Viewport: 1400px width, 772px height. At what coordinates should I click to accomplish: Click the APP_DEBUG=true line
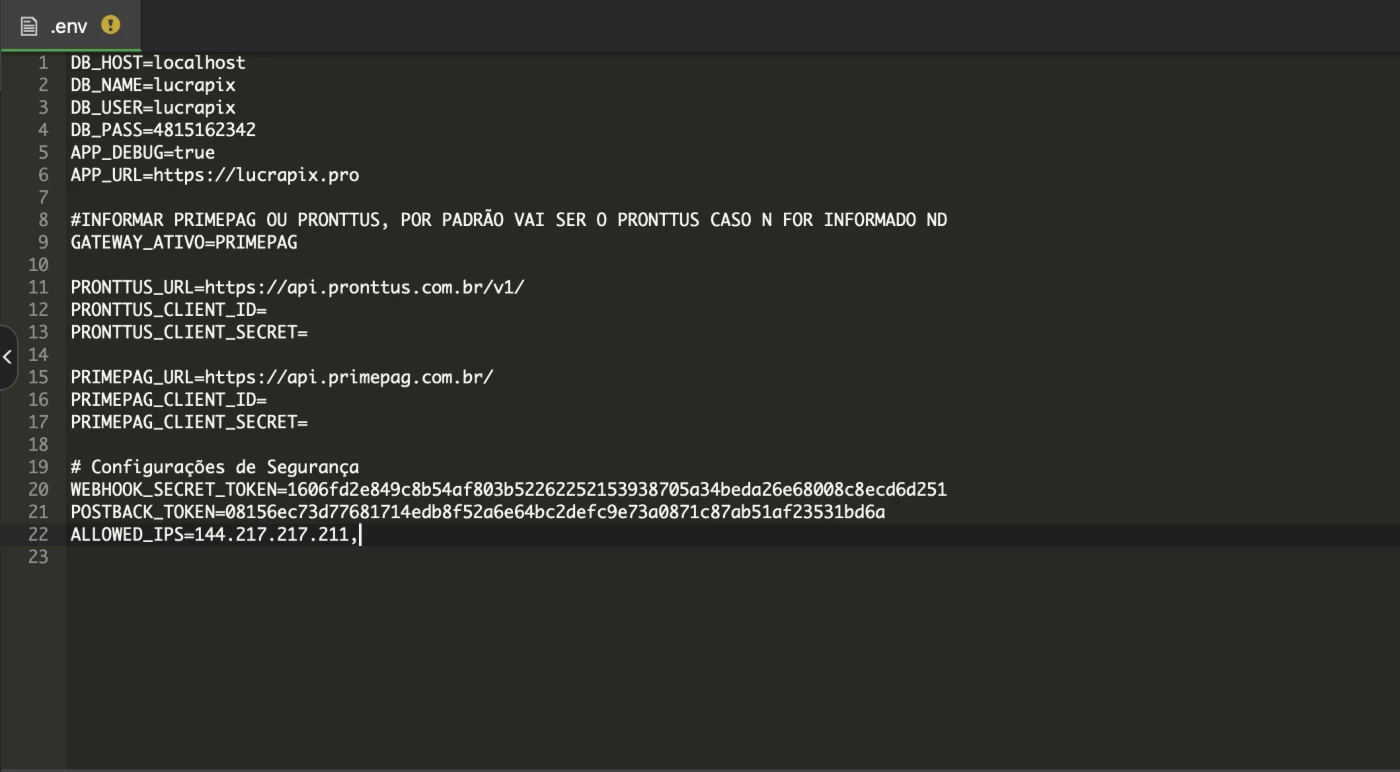tap(143, 153)
